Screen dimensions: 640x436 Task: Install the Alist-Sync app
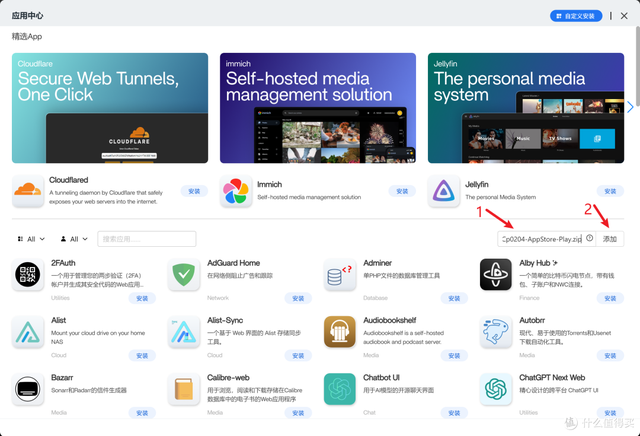point(298,356)
